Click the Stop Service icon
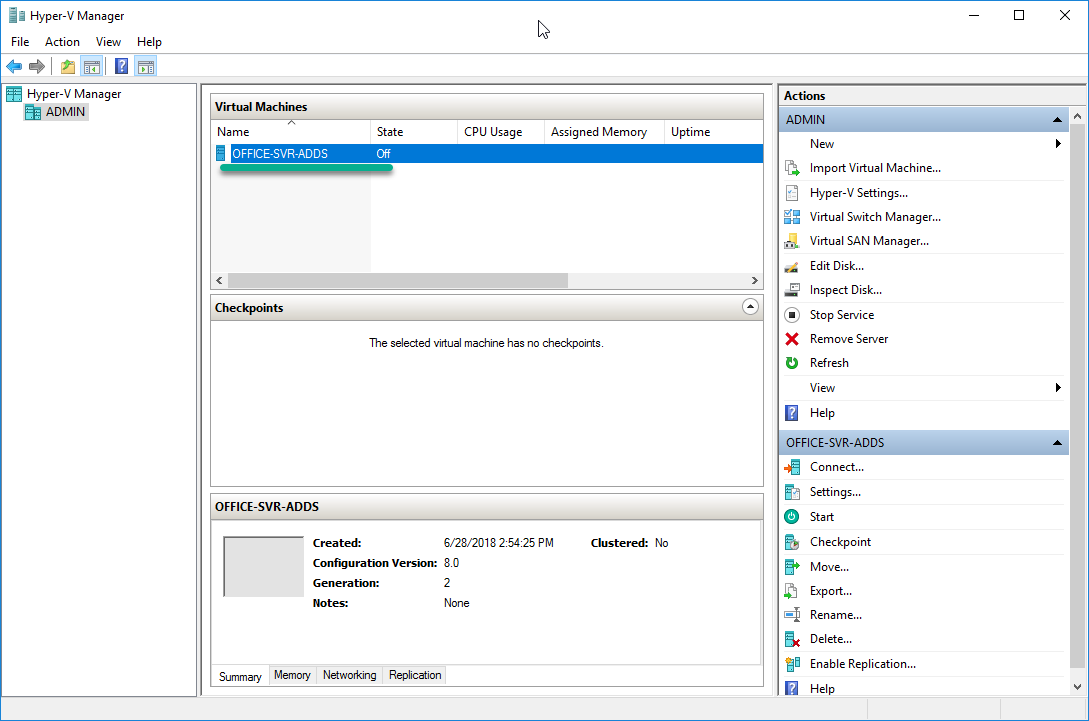Screen dimensions: 1089x721 (x=792, y=315)
